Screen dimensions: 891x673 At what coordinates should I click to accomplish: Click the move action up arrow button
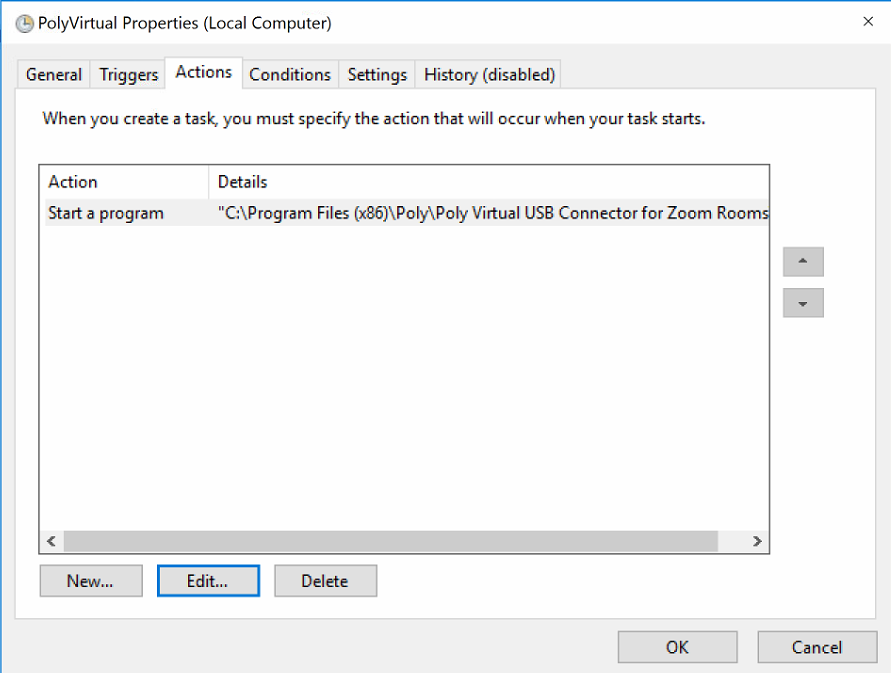(x=803, y=261)
